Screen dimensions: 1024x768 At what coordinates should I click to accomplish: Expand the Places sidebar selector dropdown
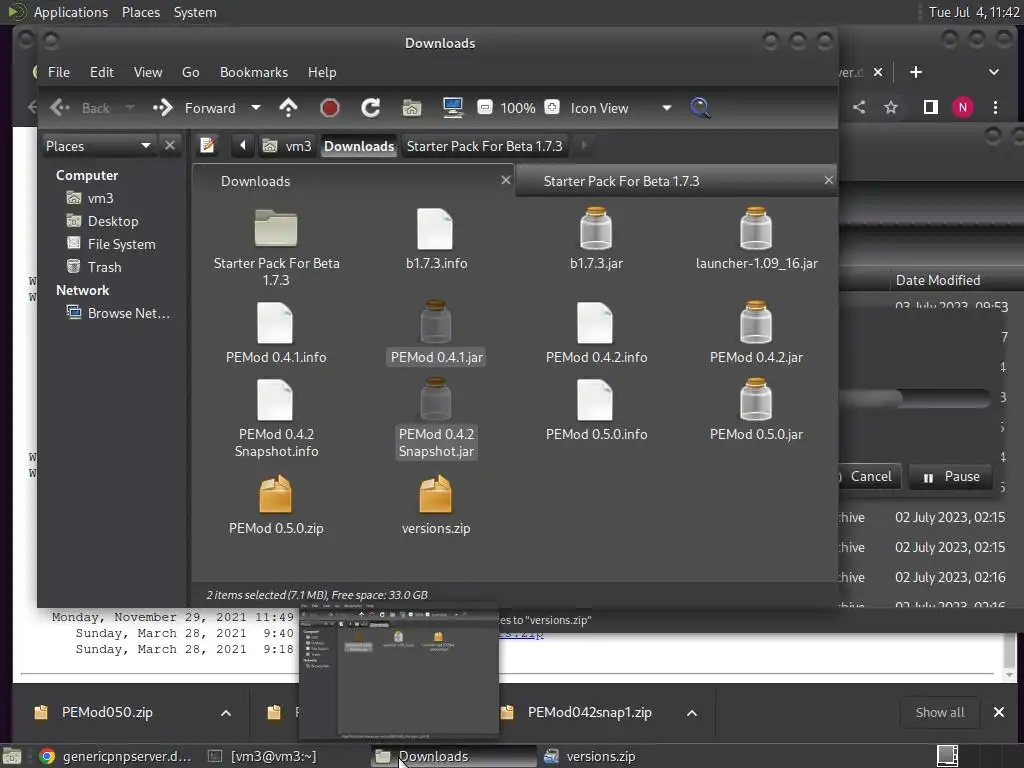click(98, 146)
